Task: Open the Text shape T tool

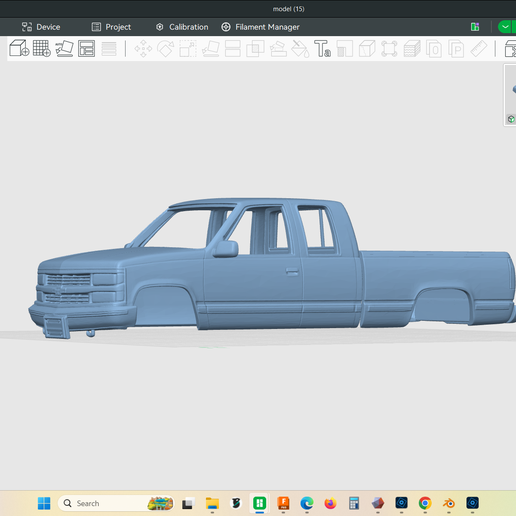Action: point(322,49)
